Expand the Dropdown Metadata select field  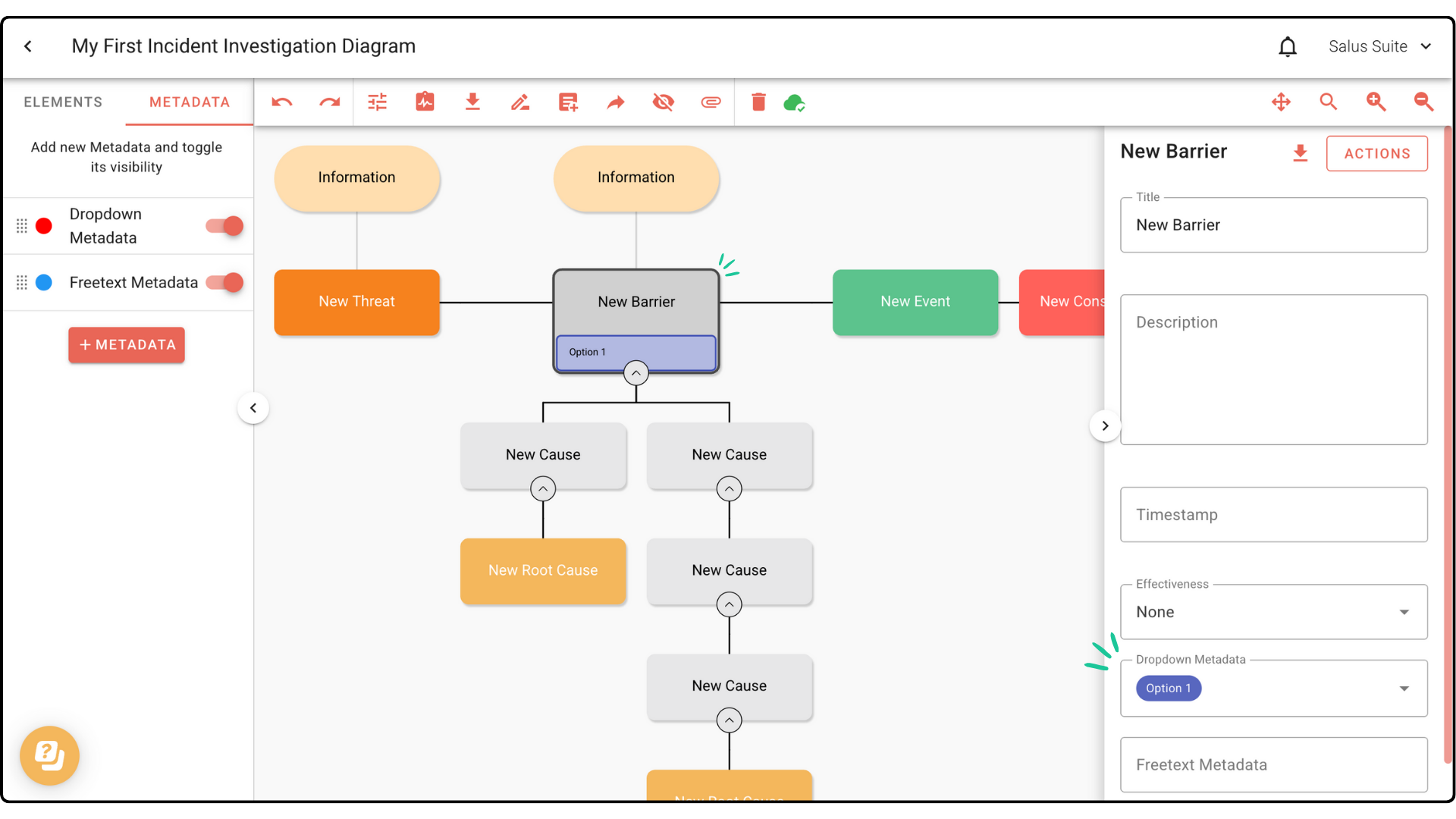coord(1404,689)
